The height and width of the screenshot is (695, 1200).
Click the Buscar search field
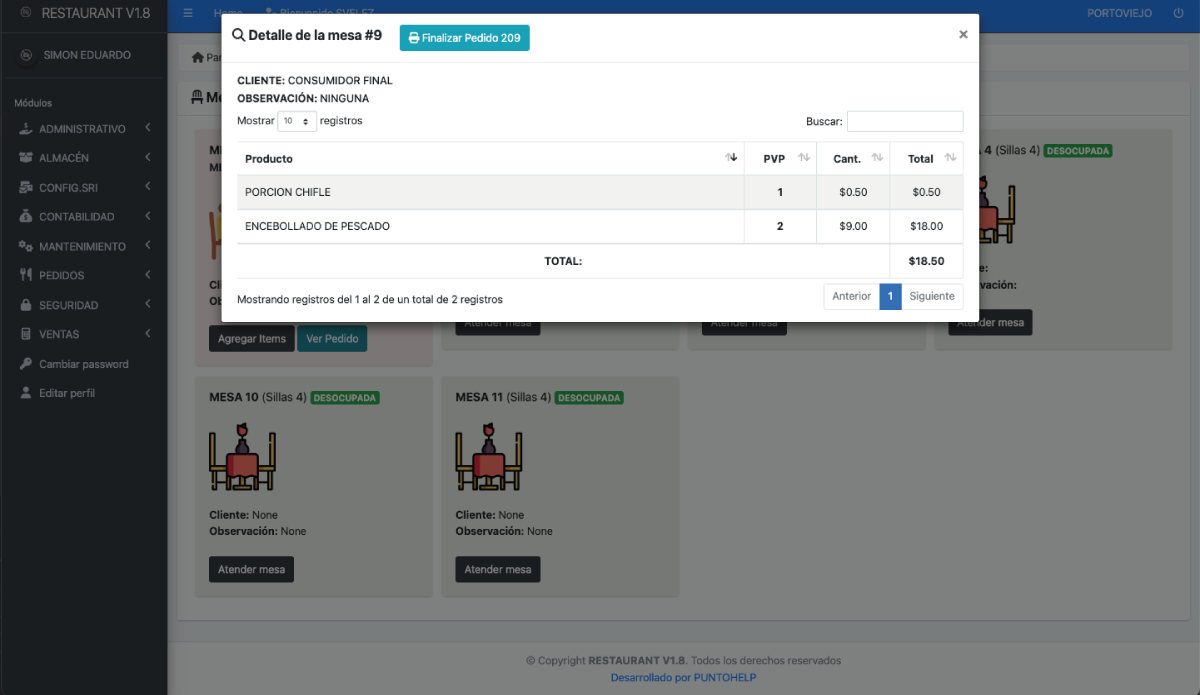[x=904, y=121]
